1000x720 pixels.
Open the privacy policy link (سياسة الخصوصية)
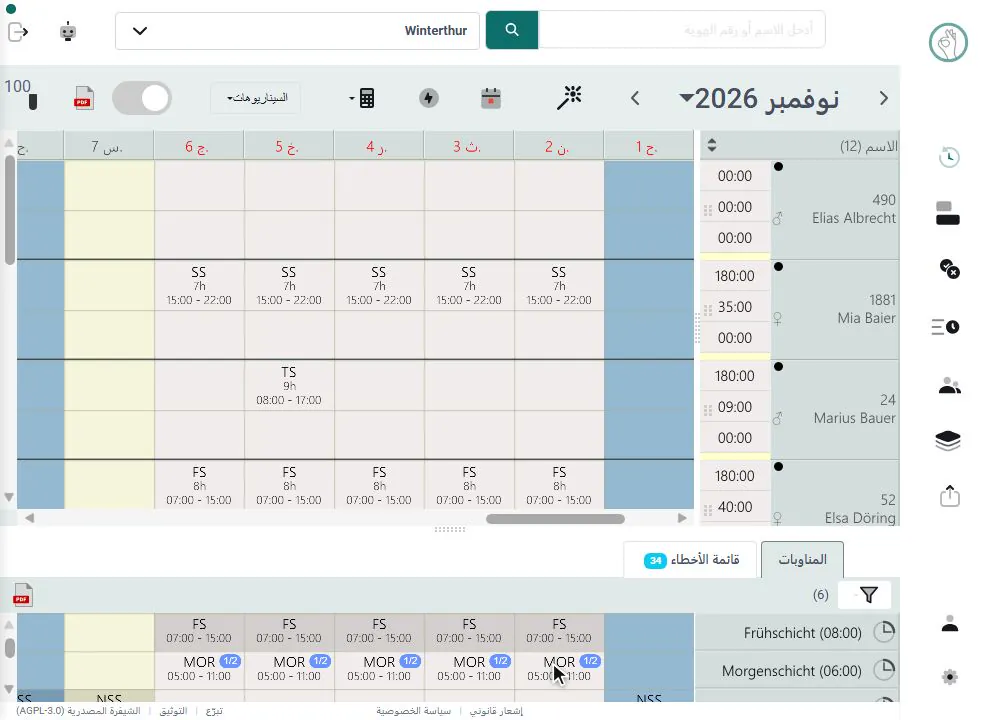point(413,711)
